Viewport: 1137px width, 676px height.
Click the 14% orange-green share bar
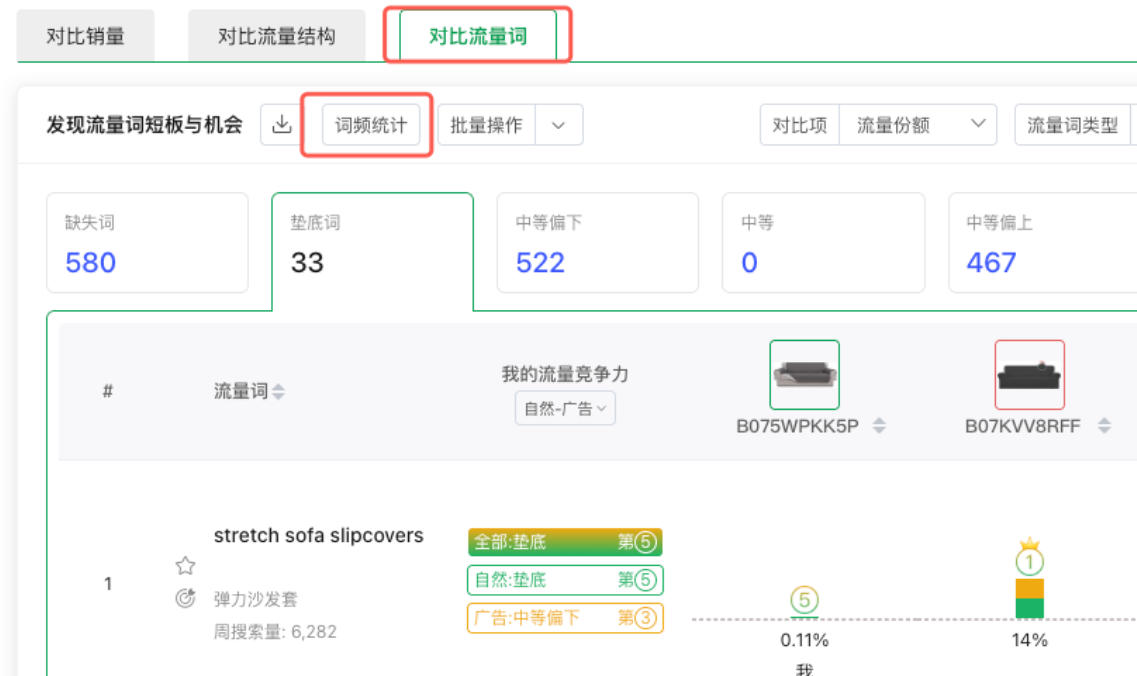pos(1030,598)
